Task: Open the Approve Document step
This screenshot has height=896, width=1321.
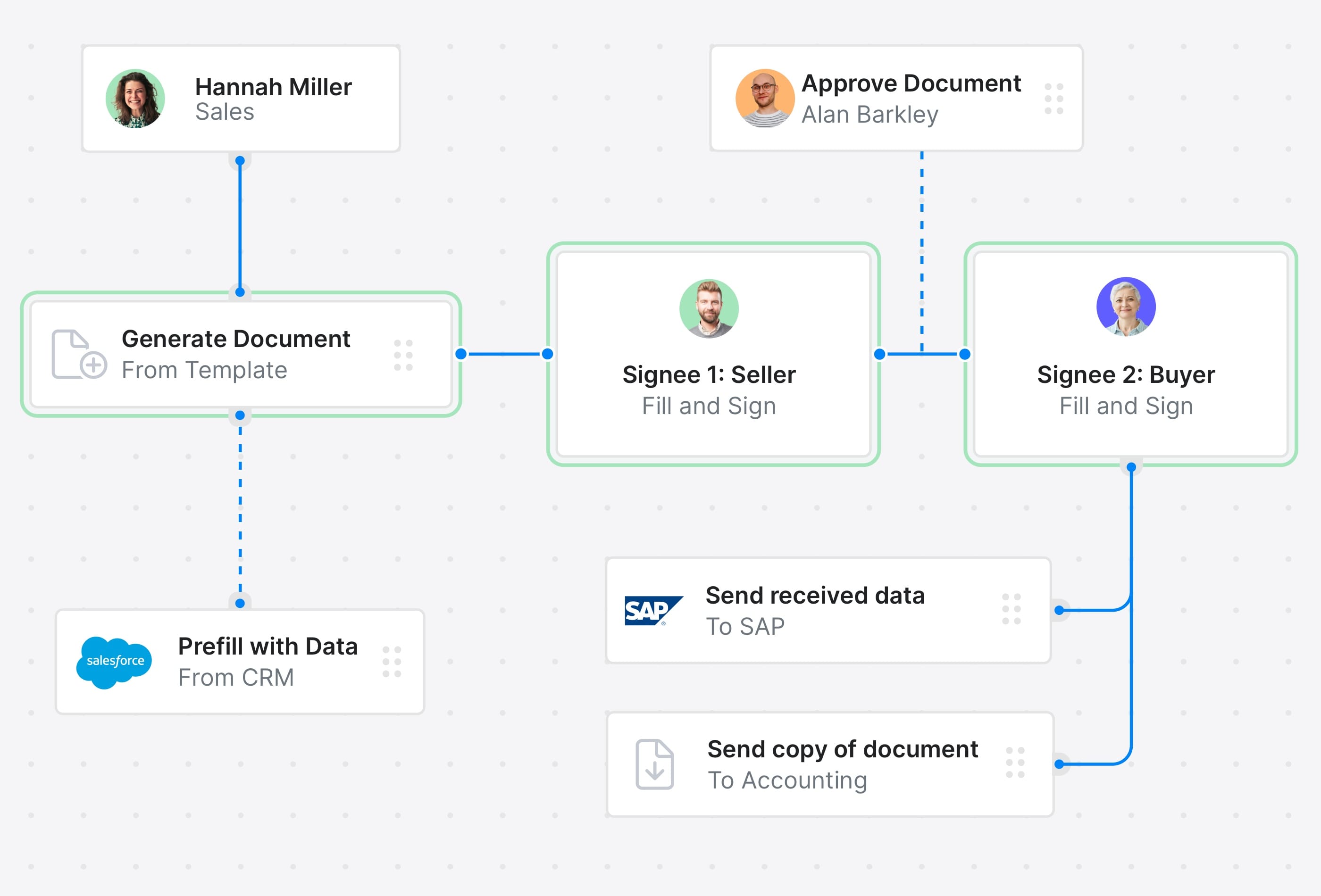Action: (910, 98)
